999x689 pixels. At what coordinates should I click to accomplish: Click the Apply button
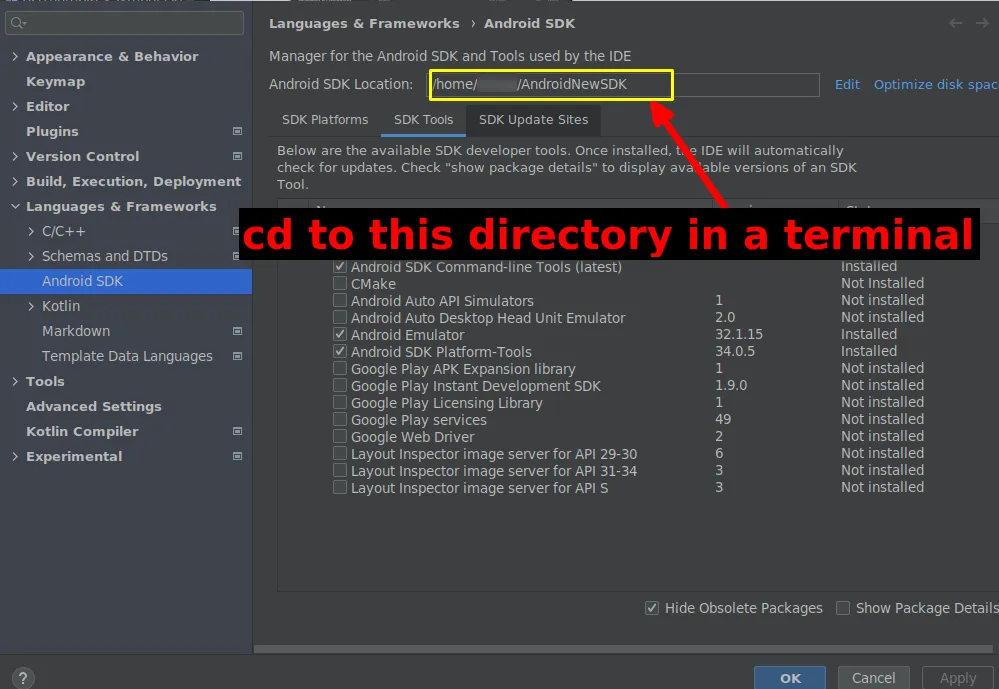[958, 678]
